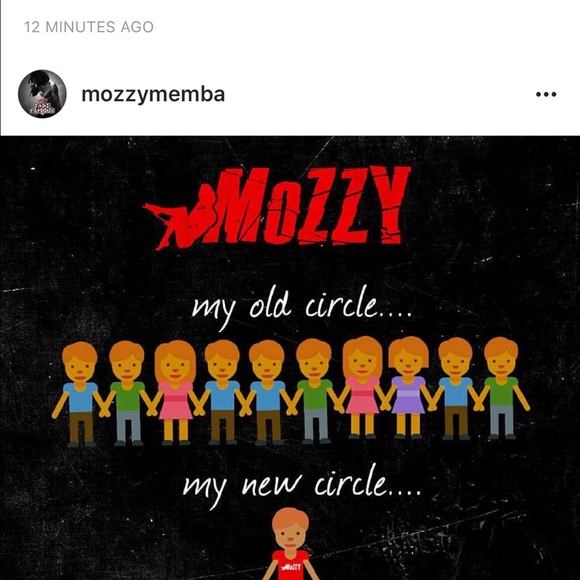
Task: Tap the 12 MINUTES AGO timestamp
Action: click(89, 27)
